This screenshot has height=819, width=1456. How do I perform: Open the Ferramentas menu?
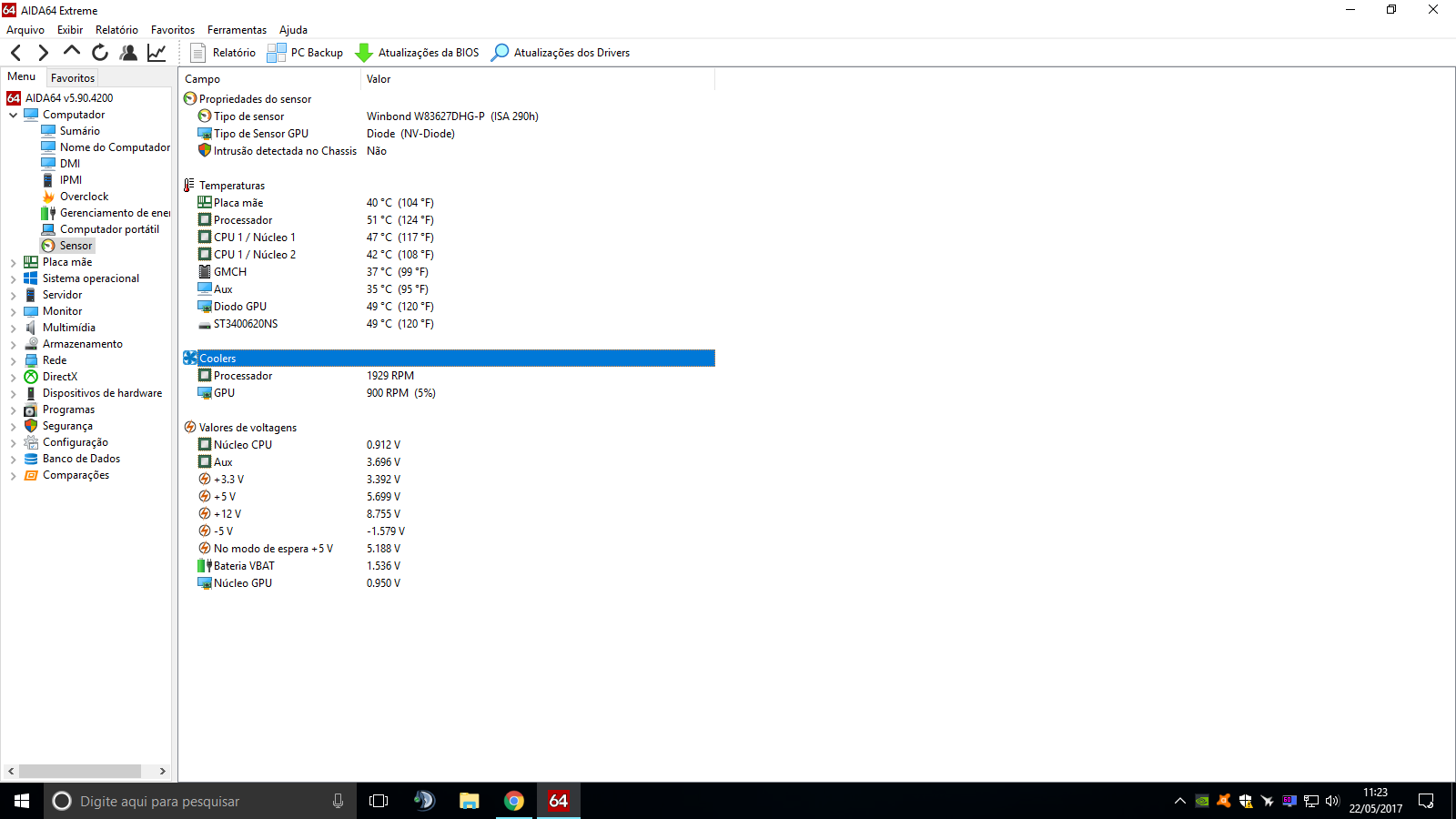[237, 30]
